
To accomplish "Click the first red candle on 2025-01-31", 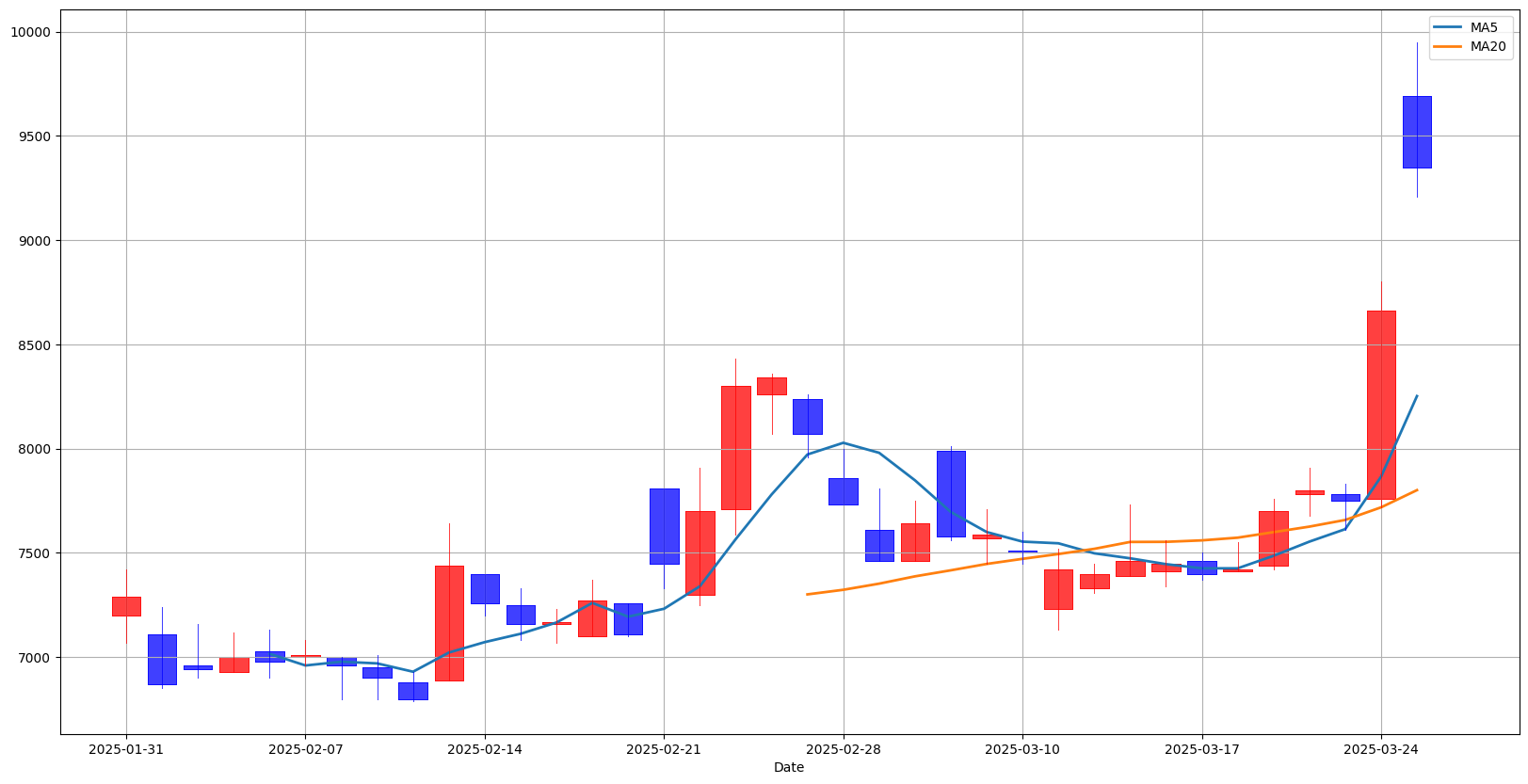I will click(126, 606).
